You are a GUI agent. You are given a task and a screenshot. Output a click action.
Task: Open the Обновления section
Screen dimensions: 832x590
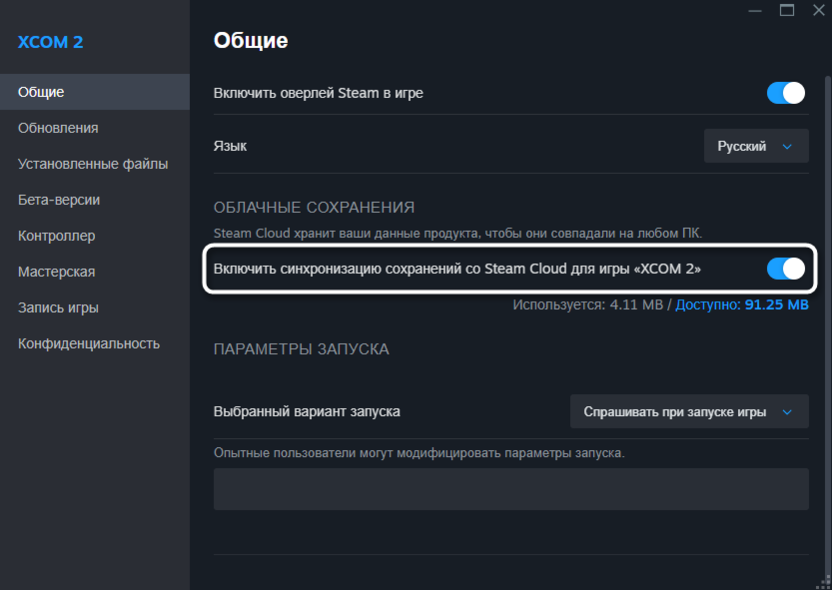(x=58, y=128)
